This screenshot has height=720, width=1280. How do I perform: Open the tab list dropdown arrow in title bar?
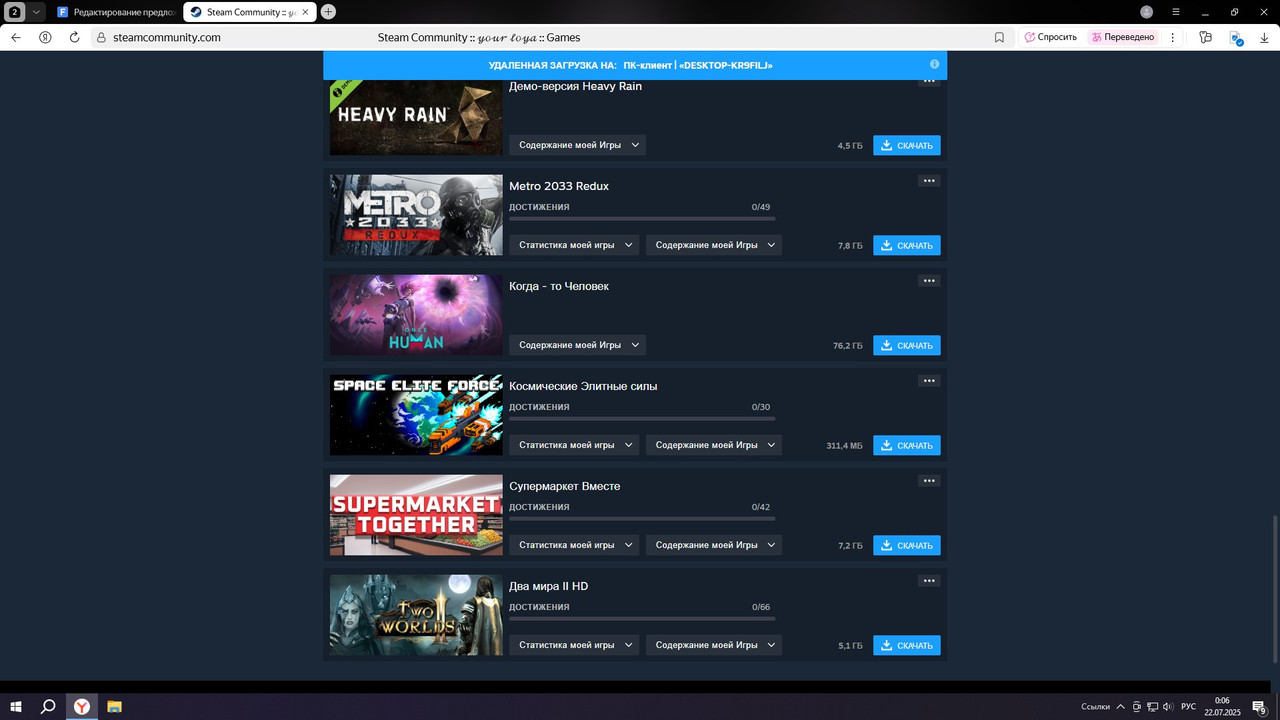click(37, 12)
